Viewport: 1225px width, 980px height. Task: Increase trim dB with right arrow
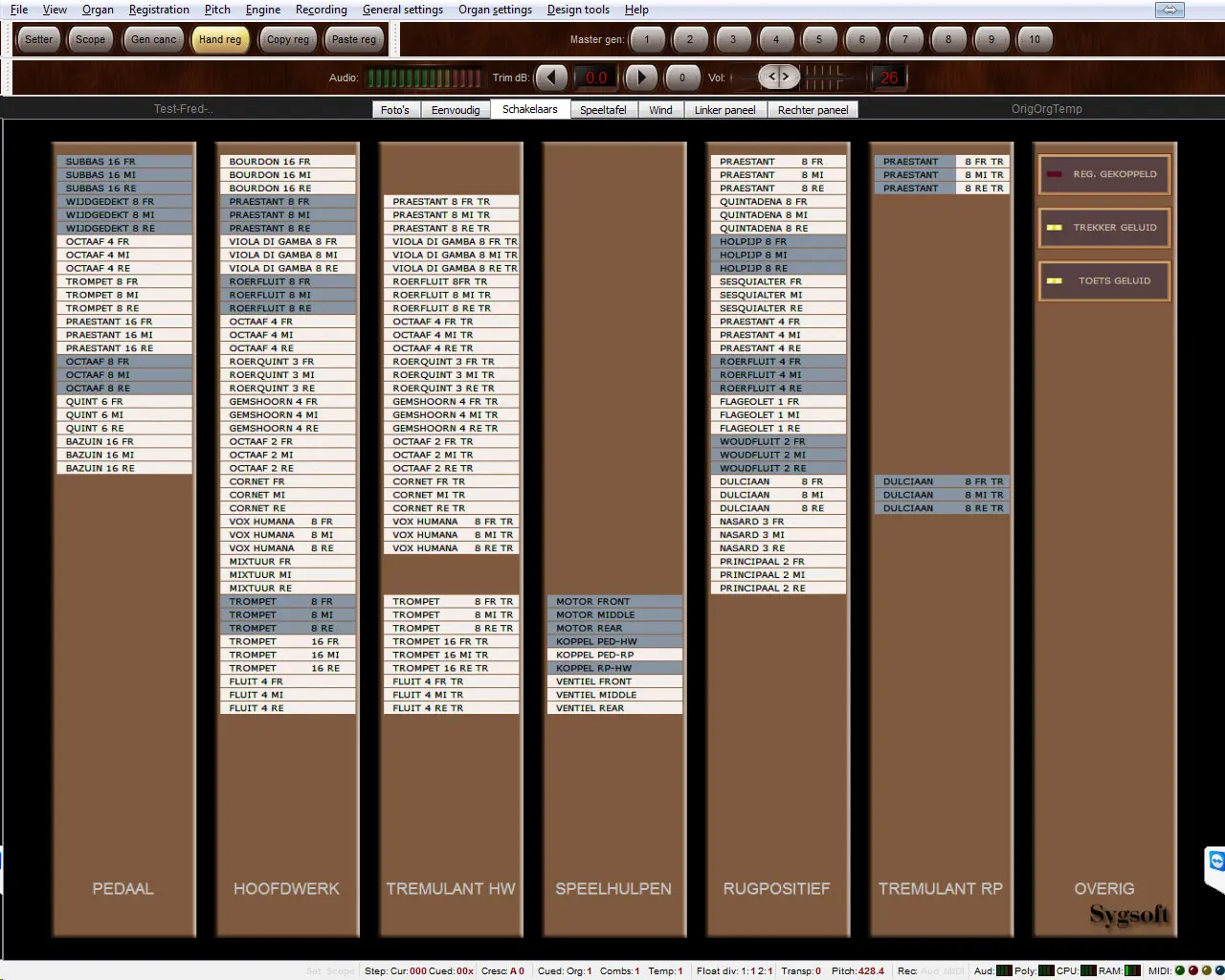tap(641, 78)
